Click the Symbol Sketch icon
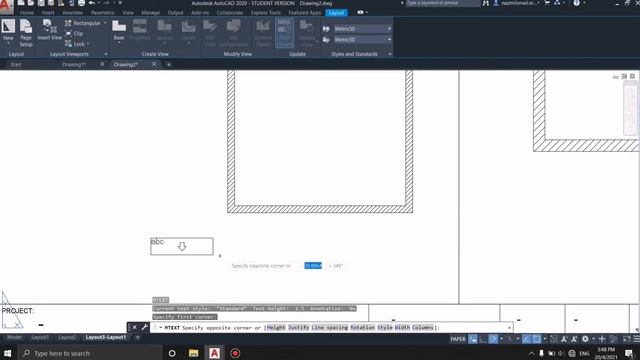The width and height of the screenshot is (640, 360). [x=263, y=33]
